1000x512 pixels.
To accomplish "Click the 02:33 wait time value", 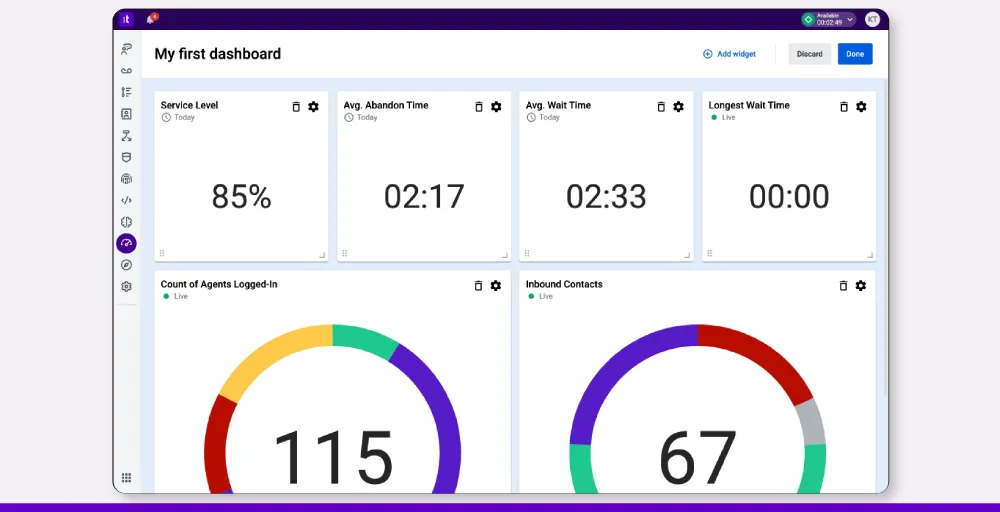I will [606, 196].
